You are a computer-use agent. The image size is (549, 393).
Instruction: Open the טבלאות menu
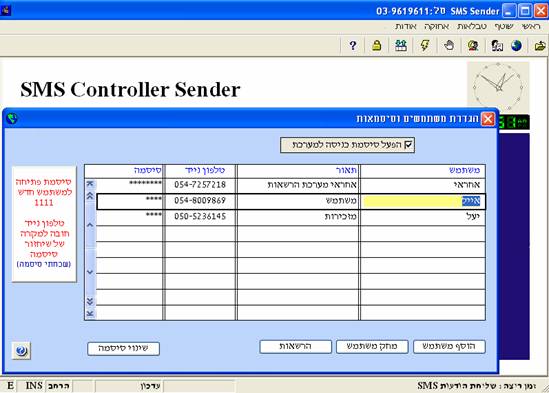472,27
